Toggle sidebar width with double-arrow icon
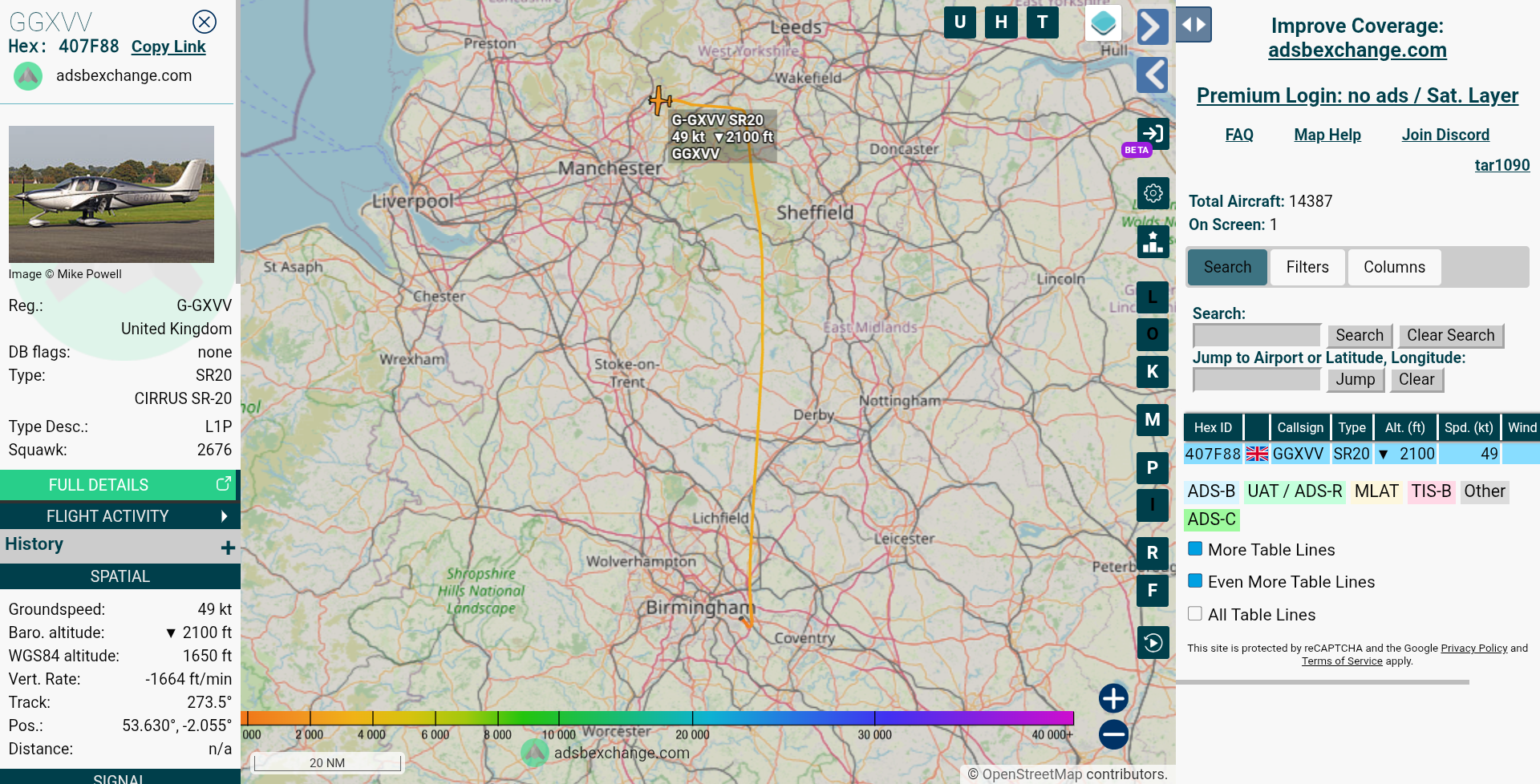The width and height of the screenshot is (1540, 784). [1193, 25]
